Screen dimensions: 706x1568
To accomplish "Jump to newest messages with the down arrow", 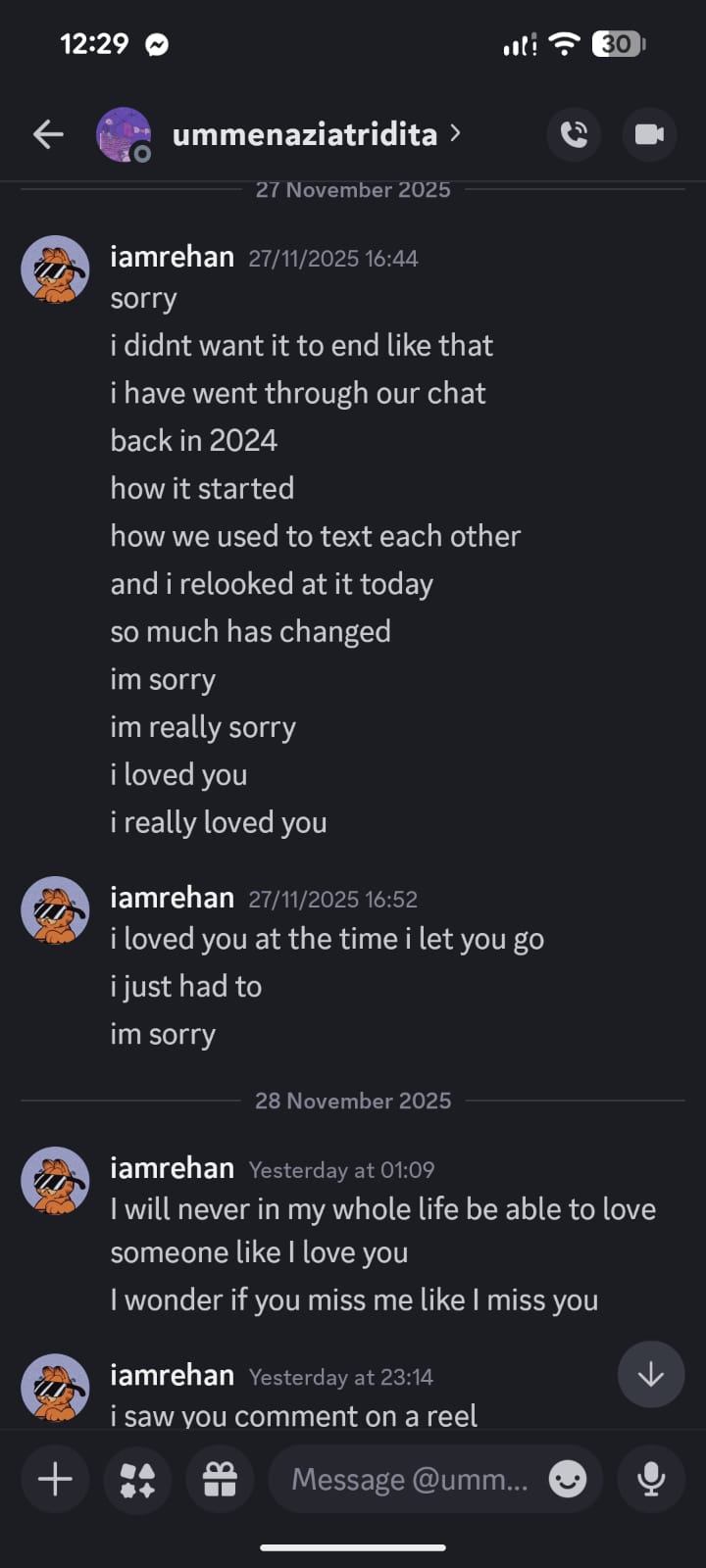I will click(x=651, y=1375).
